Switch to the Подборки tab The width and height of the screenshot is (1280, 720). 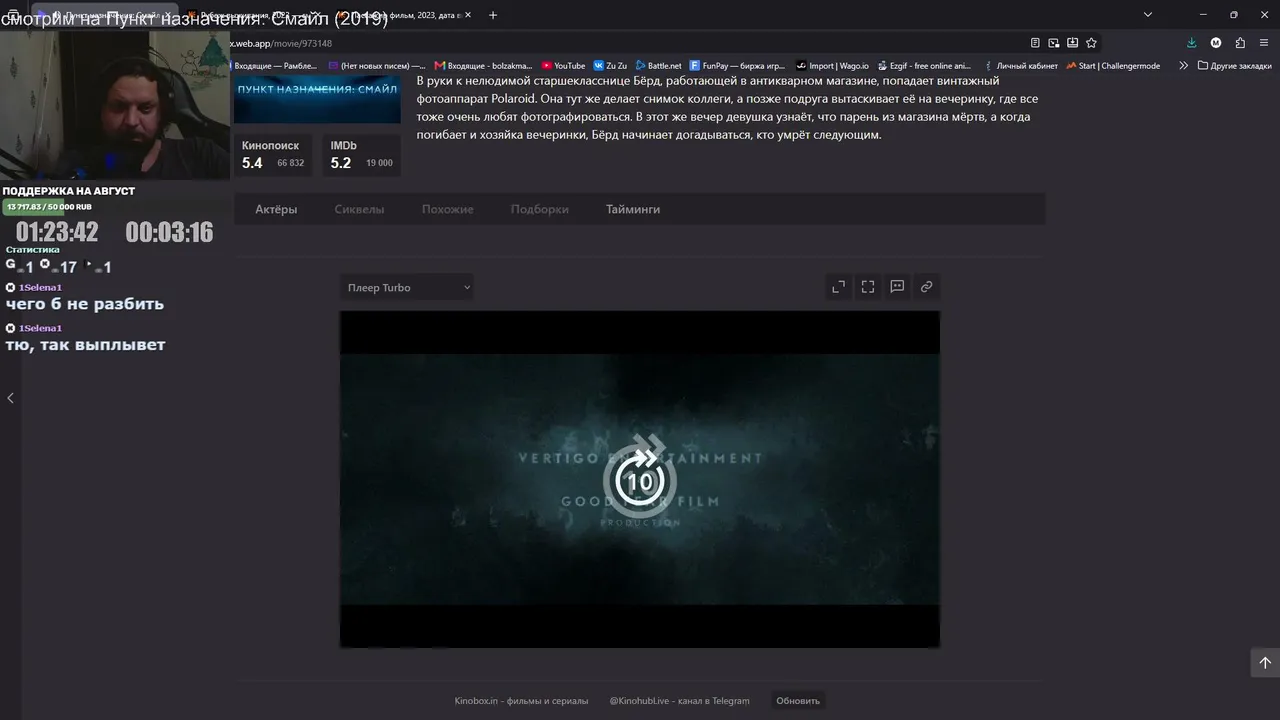tap(540, 209)
